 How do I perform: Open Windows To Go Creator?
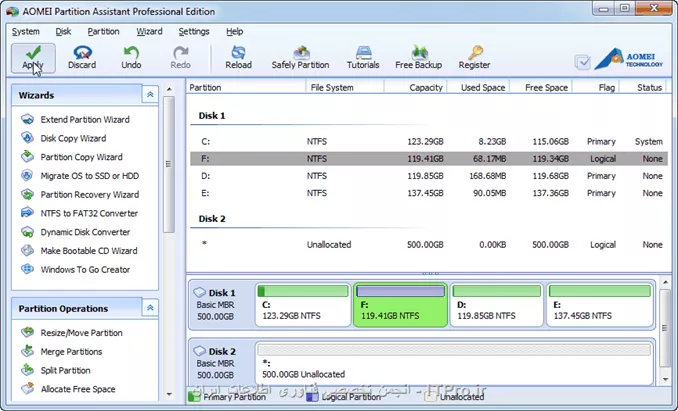click(85, 270)
